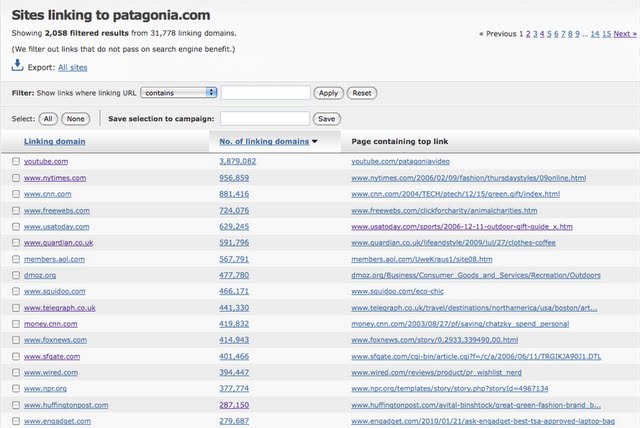Tick the www.engadget.com checkbox
The image size is (640, 428).
pos(16,421)
